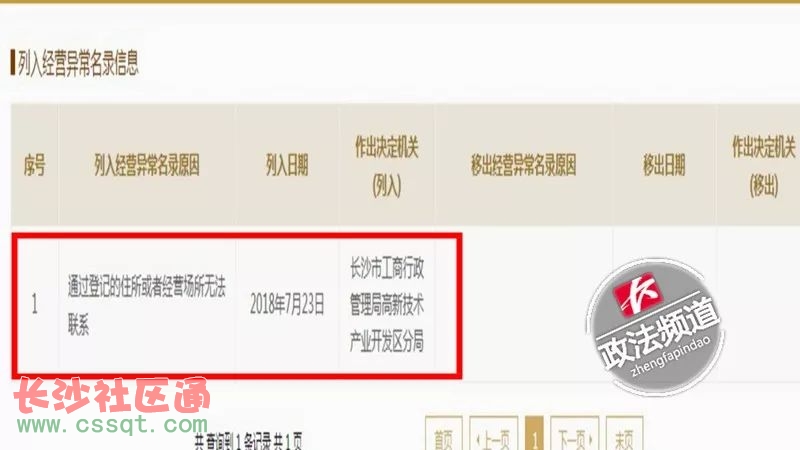
Task: Click the 作出决定机关(列入) column header
Action: (x=386, y=165)
